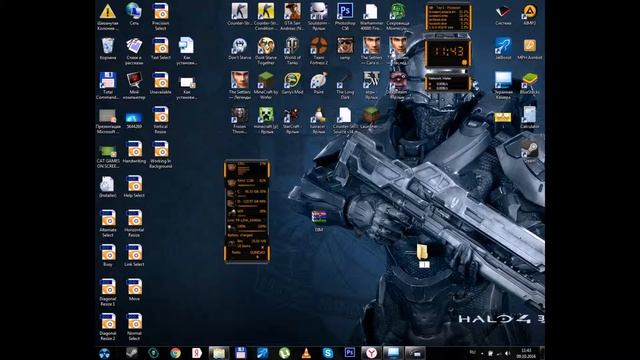Show hidden tray icons arrow
640x360 pixels.
tap(482, 353)
